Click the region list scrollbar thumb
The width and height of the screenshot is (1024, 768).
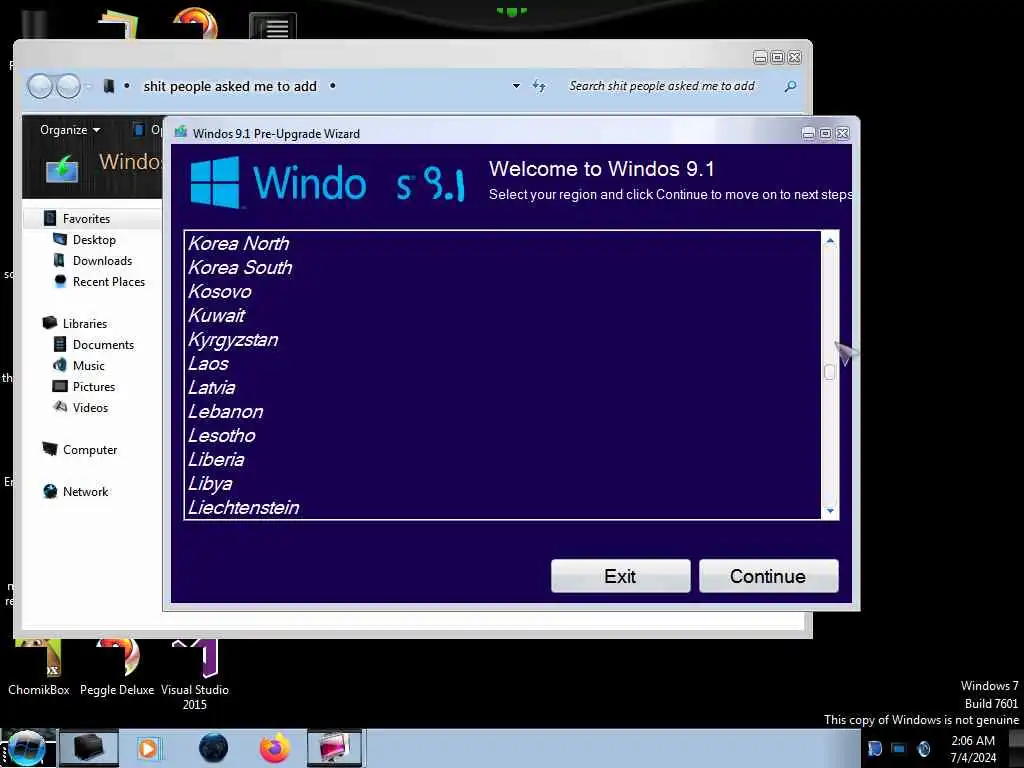click(x=830, y=372)
